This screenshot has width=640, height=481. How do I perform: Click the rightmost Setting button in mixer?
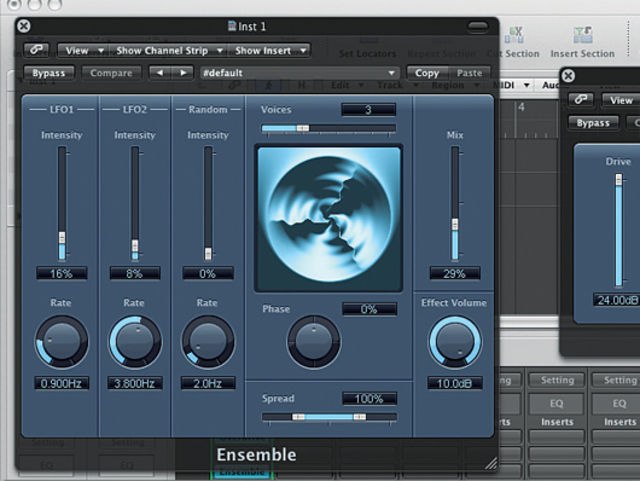pyautogui.click(x=618, y=380)
